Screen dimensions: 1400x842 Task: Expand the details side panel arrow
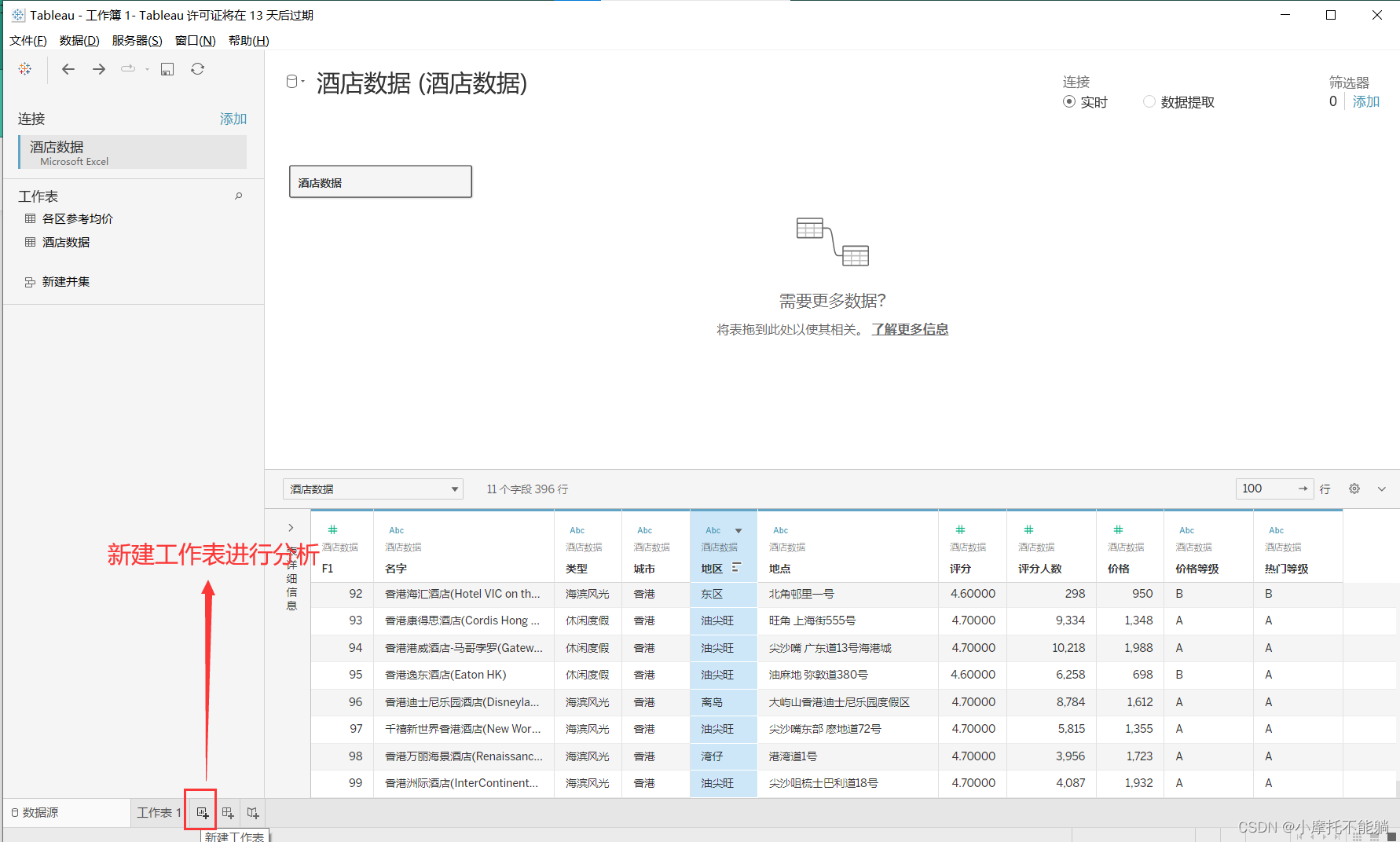[291, 528]
